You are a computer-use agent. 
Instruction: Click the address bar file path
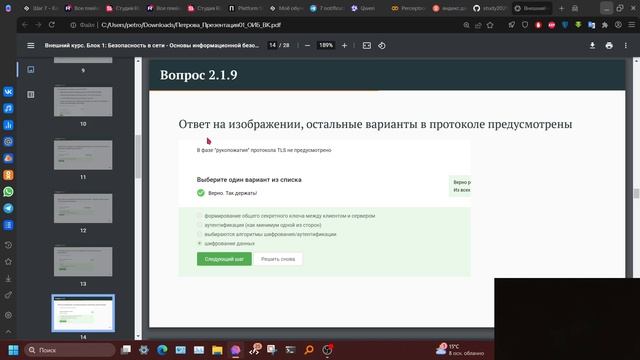point(191,25)
